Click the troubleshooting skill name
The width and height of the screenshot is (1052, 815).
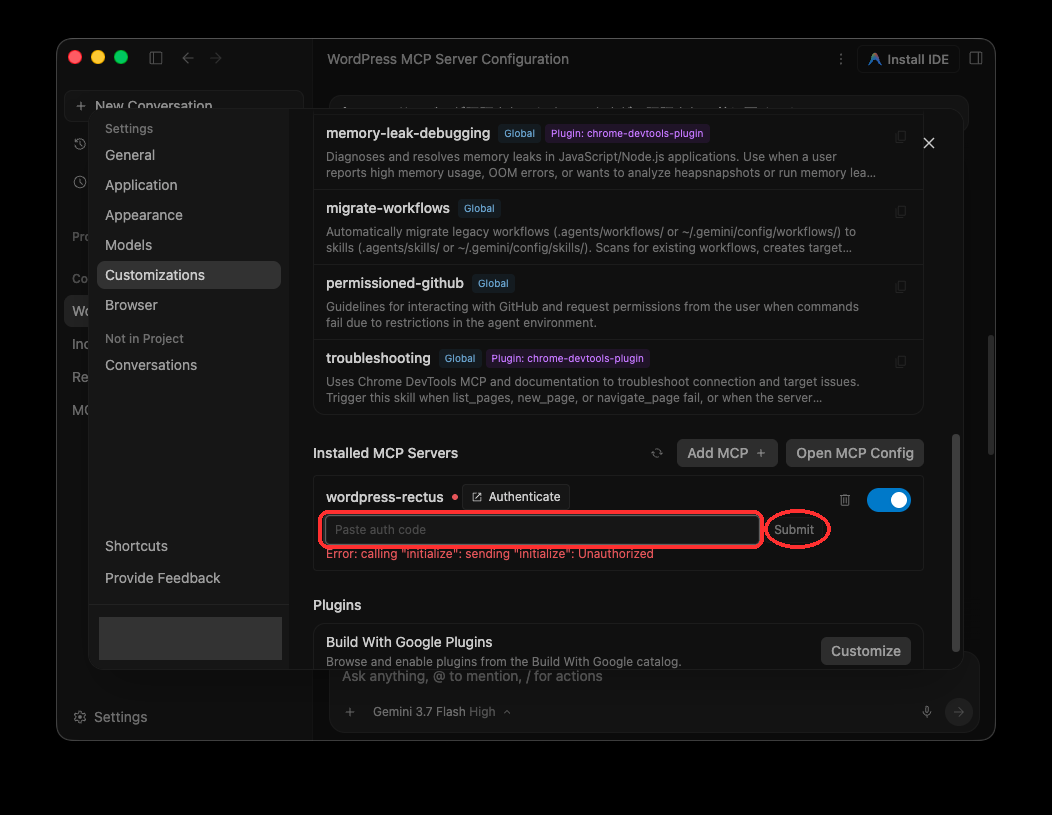coord(378,358)
